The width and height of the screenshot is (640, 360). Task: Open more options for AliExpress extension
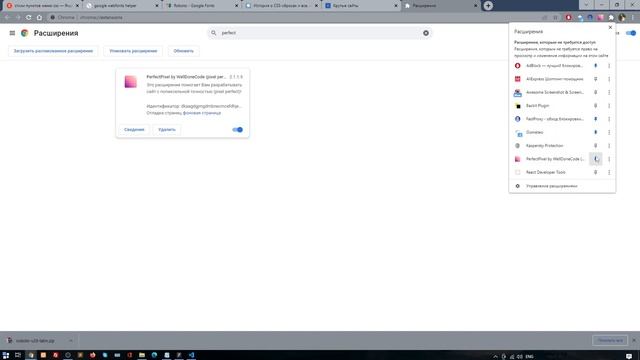[609, 79]
